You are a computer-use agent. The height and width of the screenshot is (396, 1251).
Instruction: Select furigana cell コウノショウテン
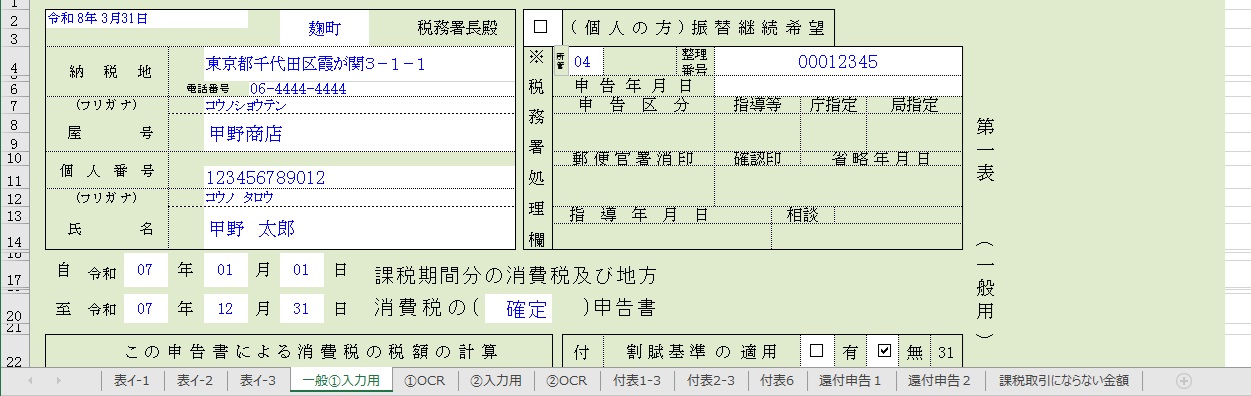pos(360,104)
